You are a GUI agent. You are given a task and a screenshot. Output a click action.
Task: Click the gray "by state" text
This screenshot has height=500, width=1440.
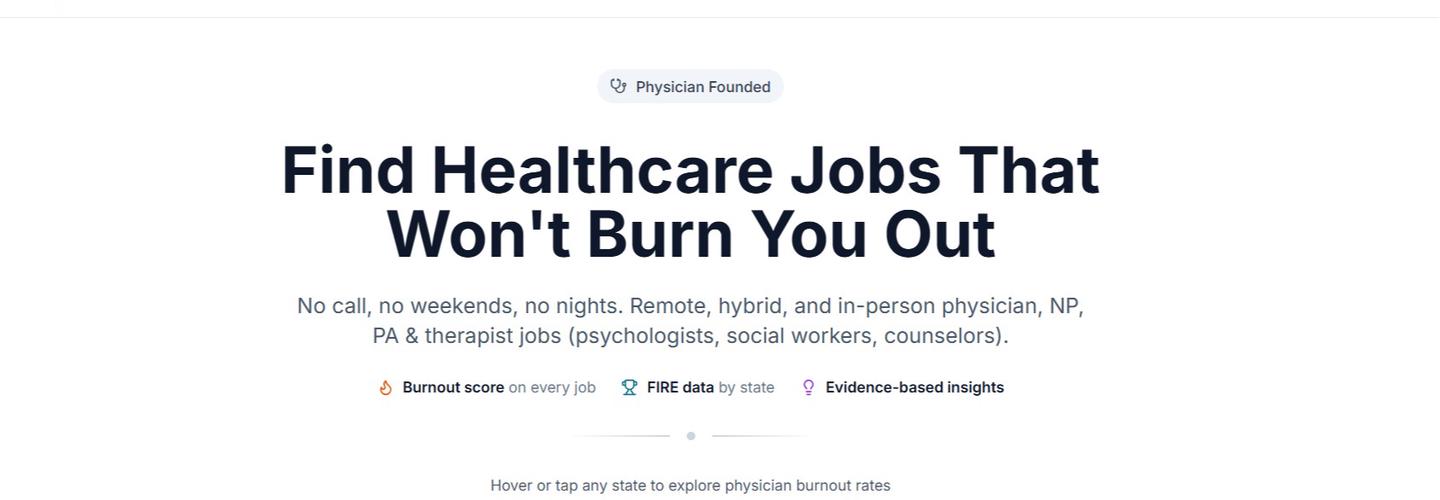coord(746,388)
